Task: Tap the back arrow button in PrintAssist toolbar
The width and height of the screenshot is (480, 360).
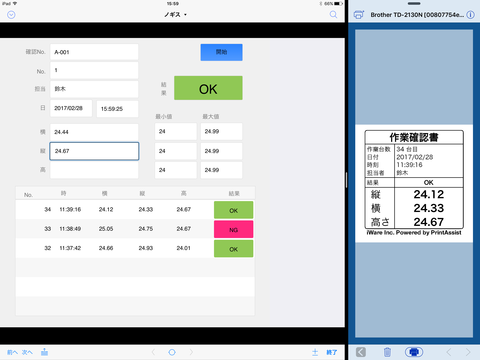Action: tap(361, 352)
